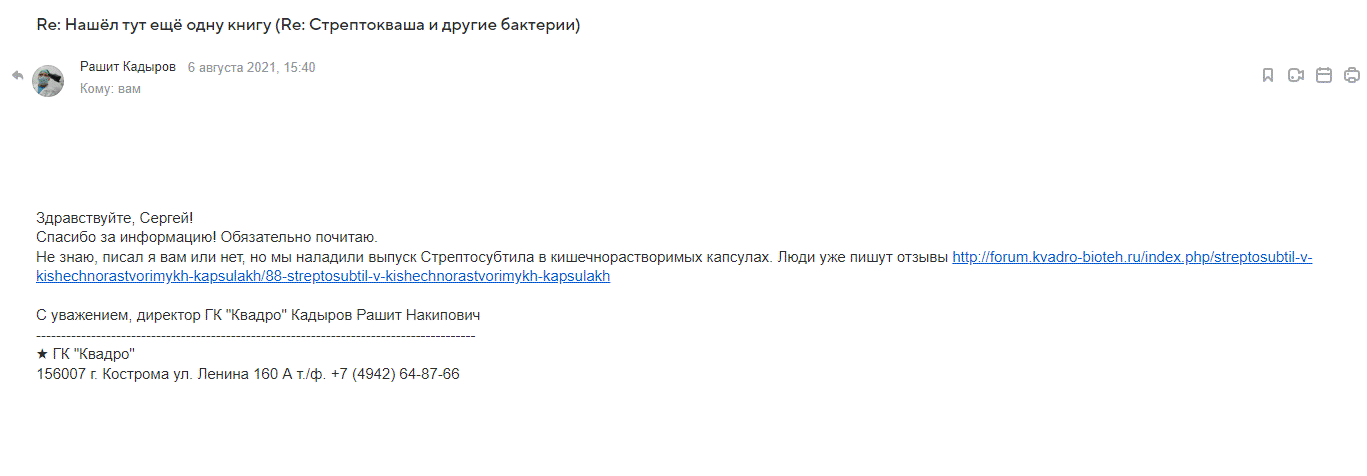Image resolution: width=1367 pixels, height=476 pixels.
Task: Print this email message
Action: tap(1352, 75)
